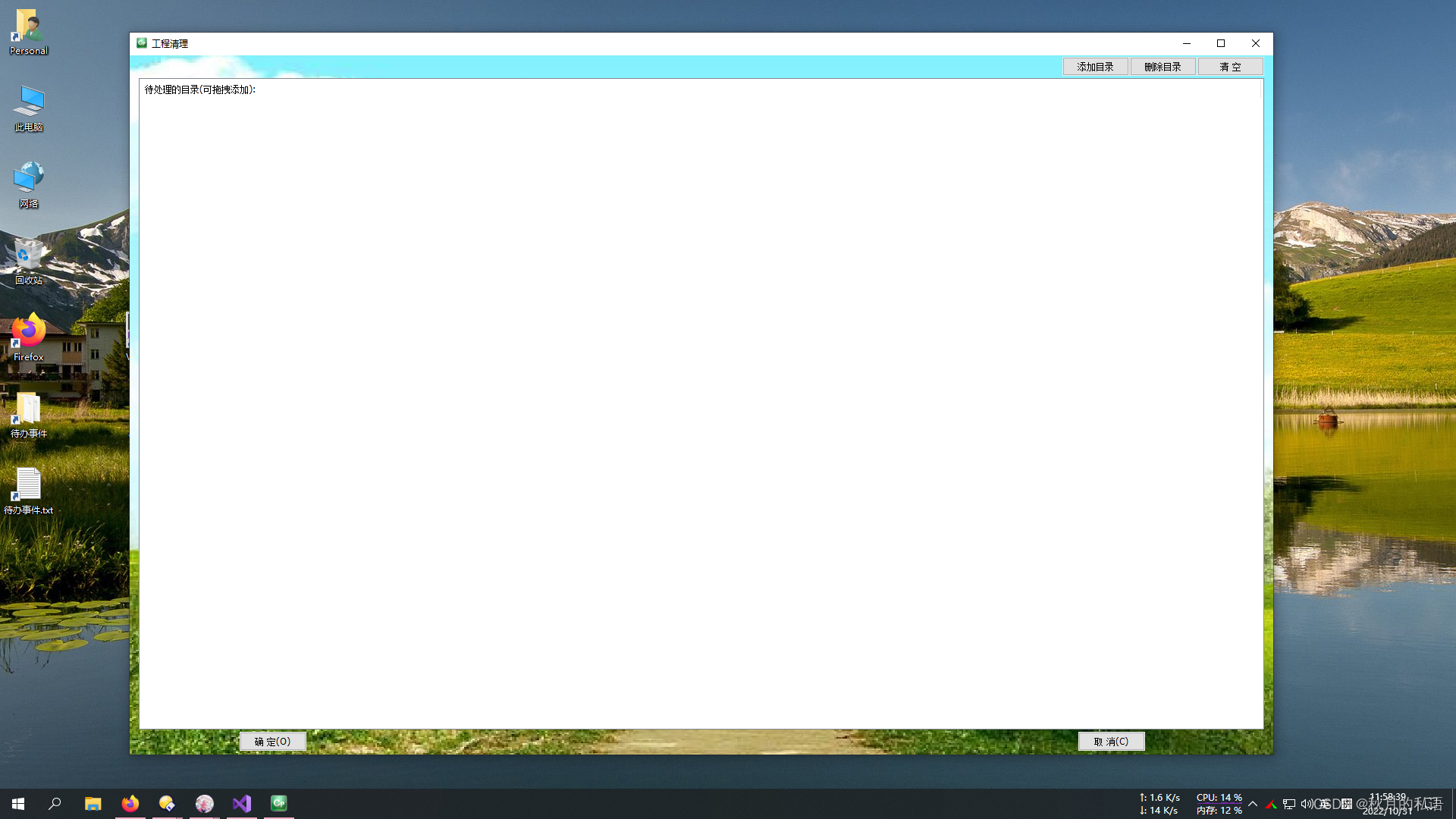The width and height of the screenshot is (1456, 819).
Task: Click the 工程清理 window title icon
Action: (142, 43)
